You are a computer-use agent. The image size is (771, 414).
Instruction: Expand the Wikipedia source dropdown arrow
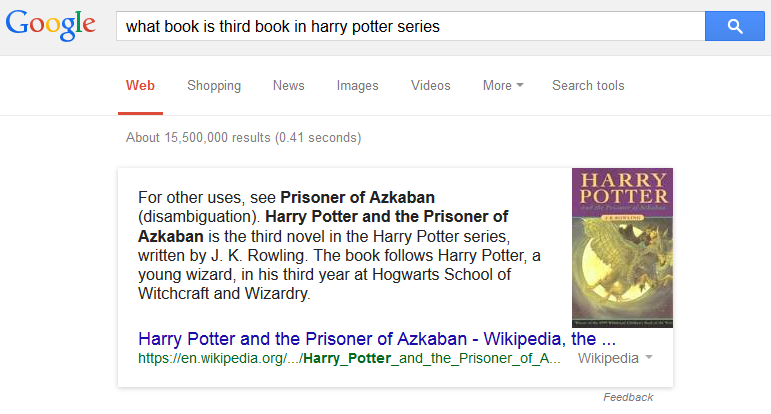pos(649,357)
